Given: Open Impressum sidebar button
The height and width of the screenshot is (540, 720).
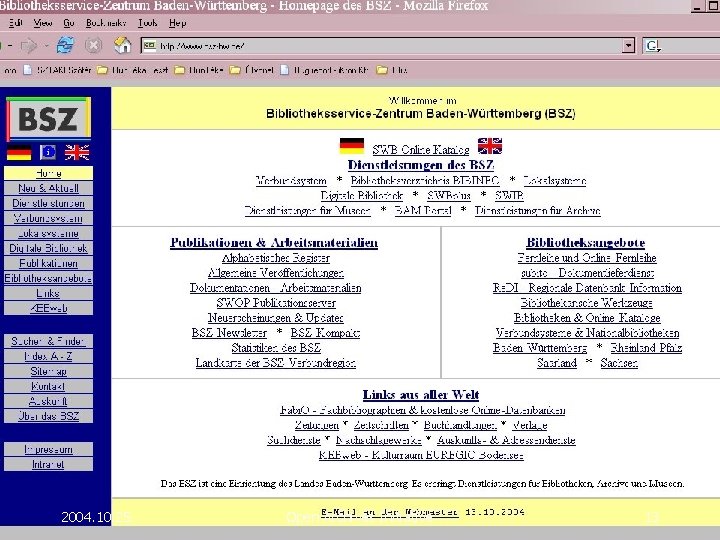Looking at the screenshot, I should 48,449.
